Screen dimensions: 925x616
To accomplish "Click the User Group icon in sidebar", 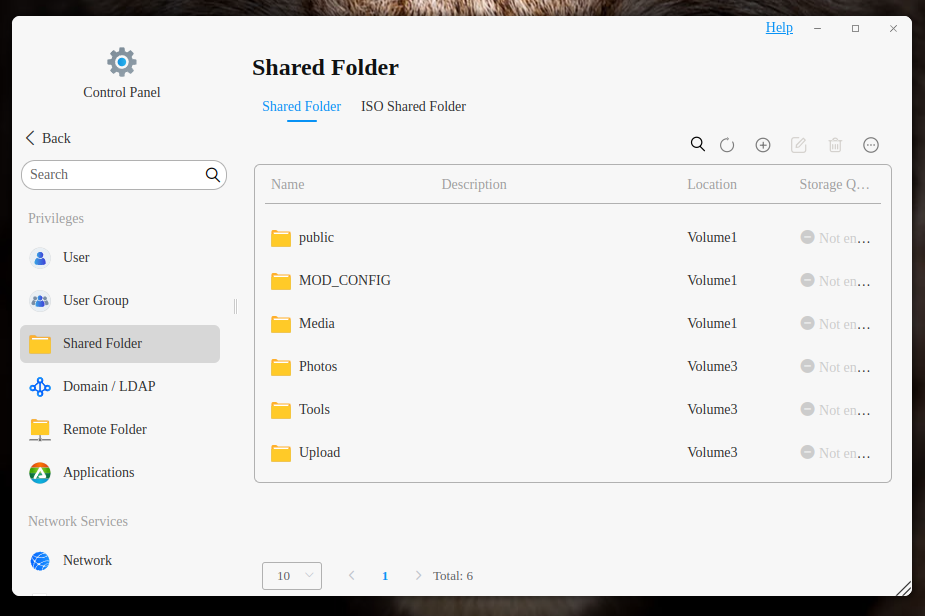I will tap(40, 301).
